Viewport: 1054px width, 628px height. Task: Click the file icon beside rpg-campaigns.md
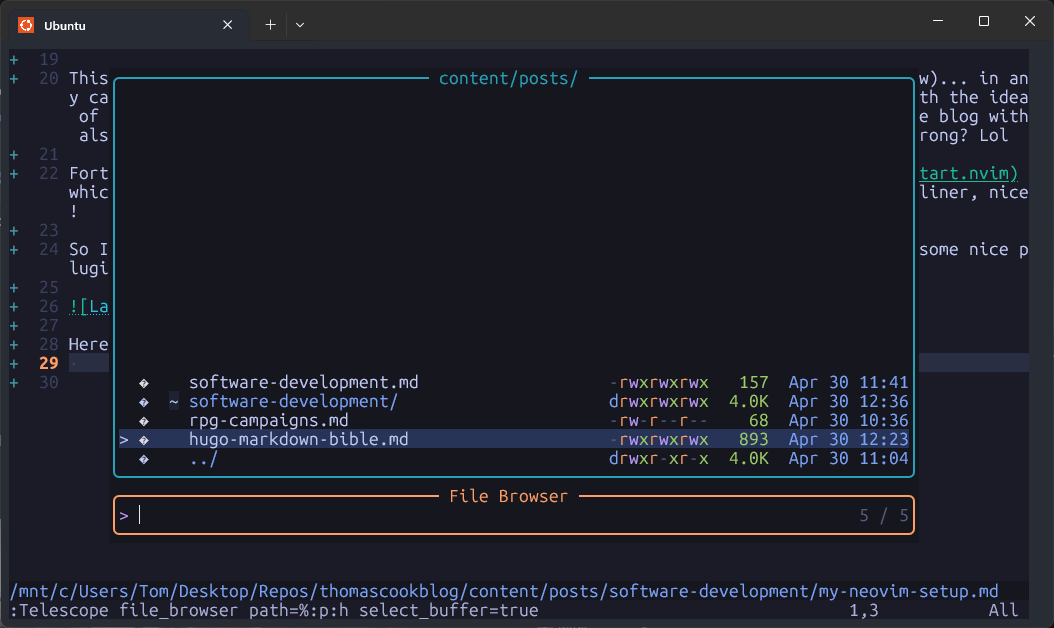pos(143,421)
